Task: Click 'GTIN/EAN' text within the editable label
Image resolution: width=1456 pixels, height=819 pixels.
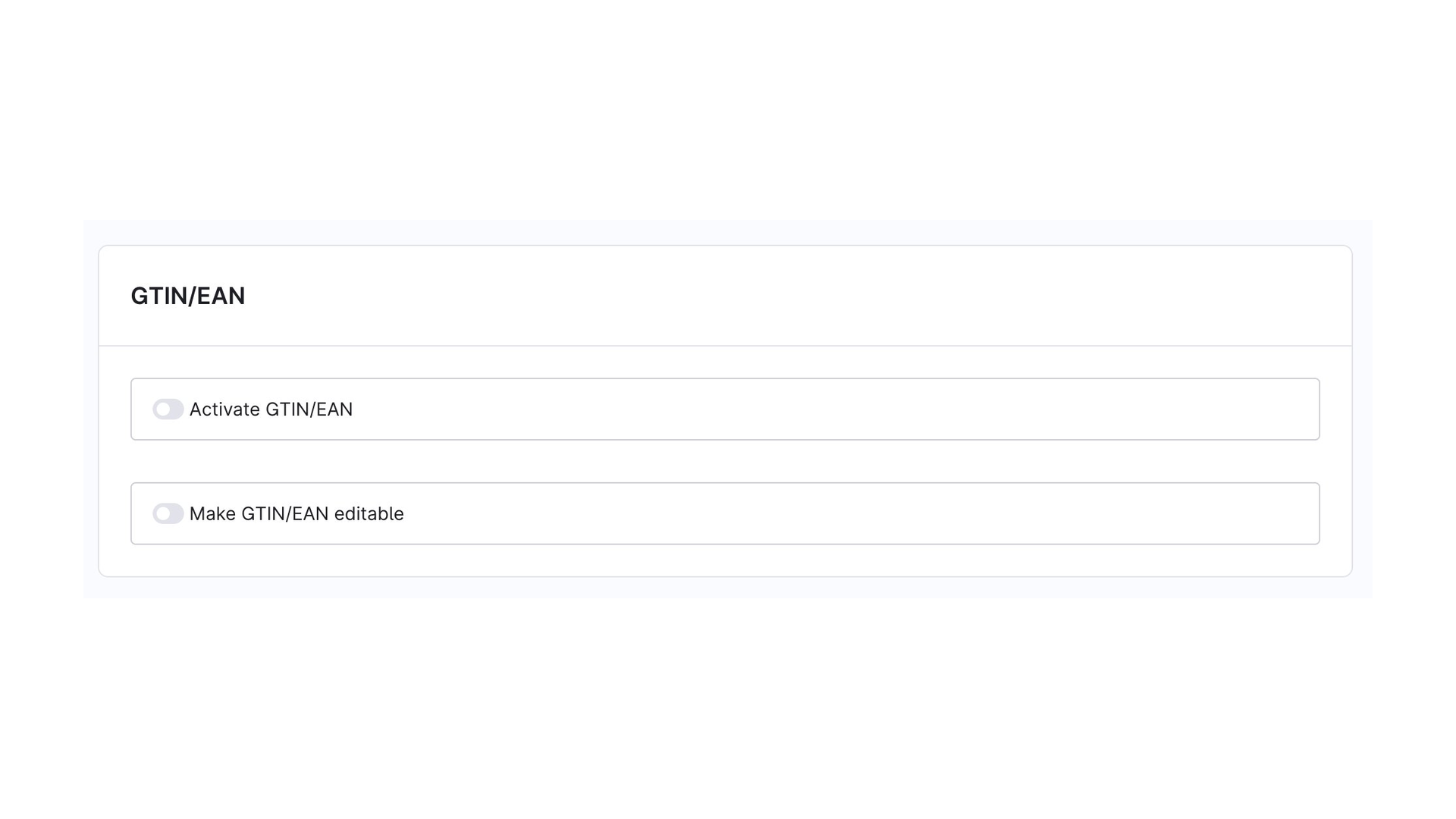Action: point(285,513)
